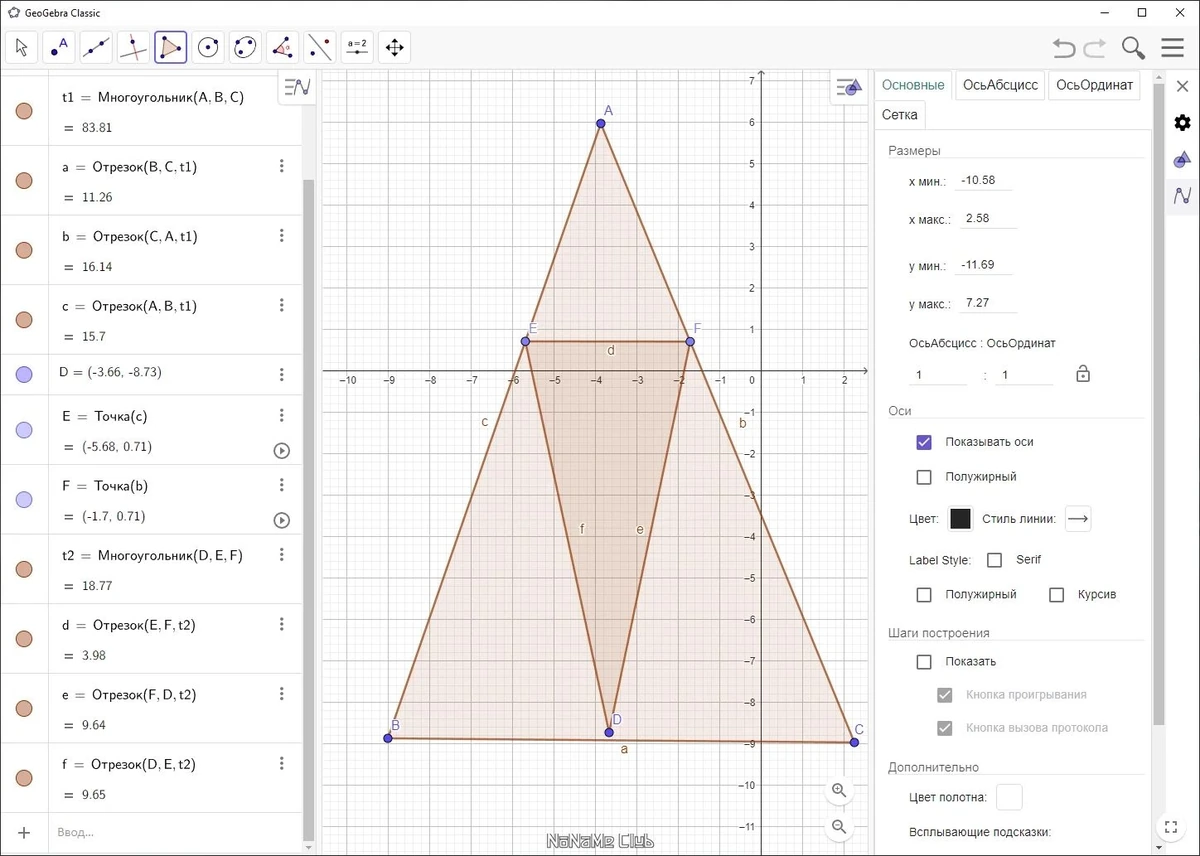
Task: Open more options for segment b
Action: [282, 236]
